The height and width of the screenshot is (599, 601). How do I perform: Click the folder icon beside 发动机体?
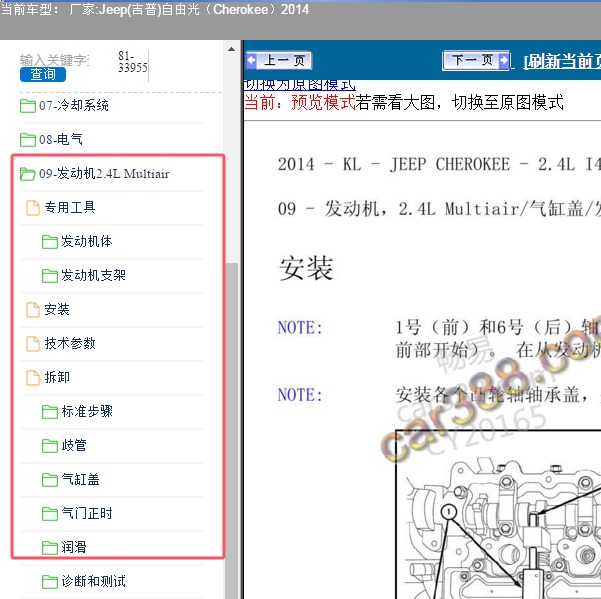[x=50, y=242]
